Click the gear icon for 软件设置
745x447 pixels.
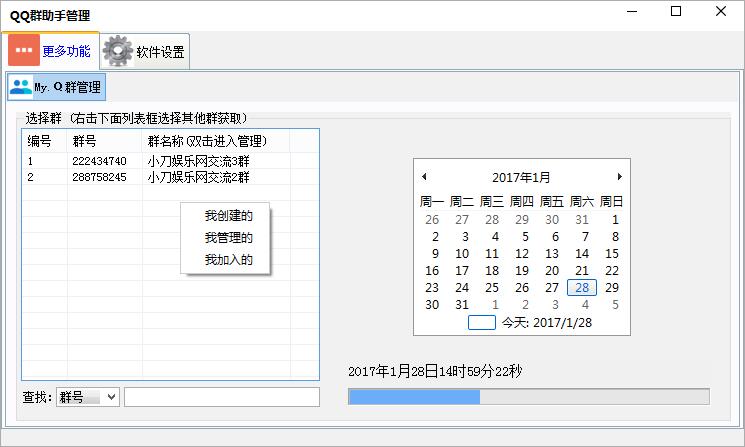click(x=118, y=51)
